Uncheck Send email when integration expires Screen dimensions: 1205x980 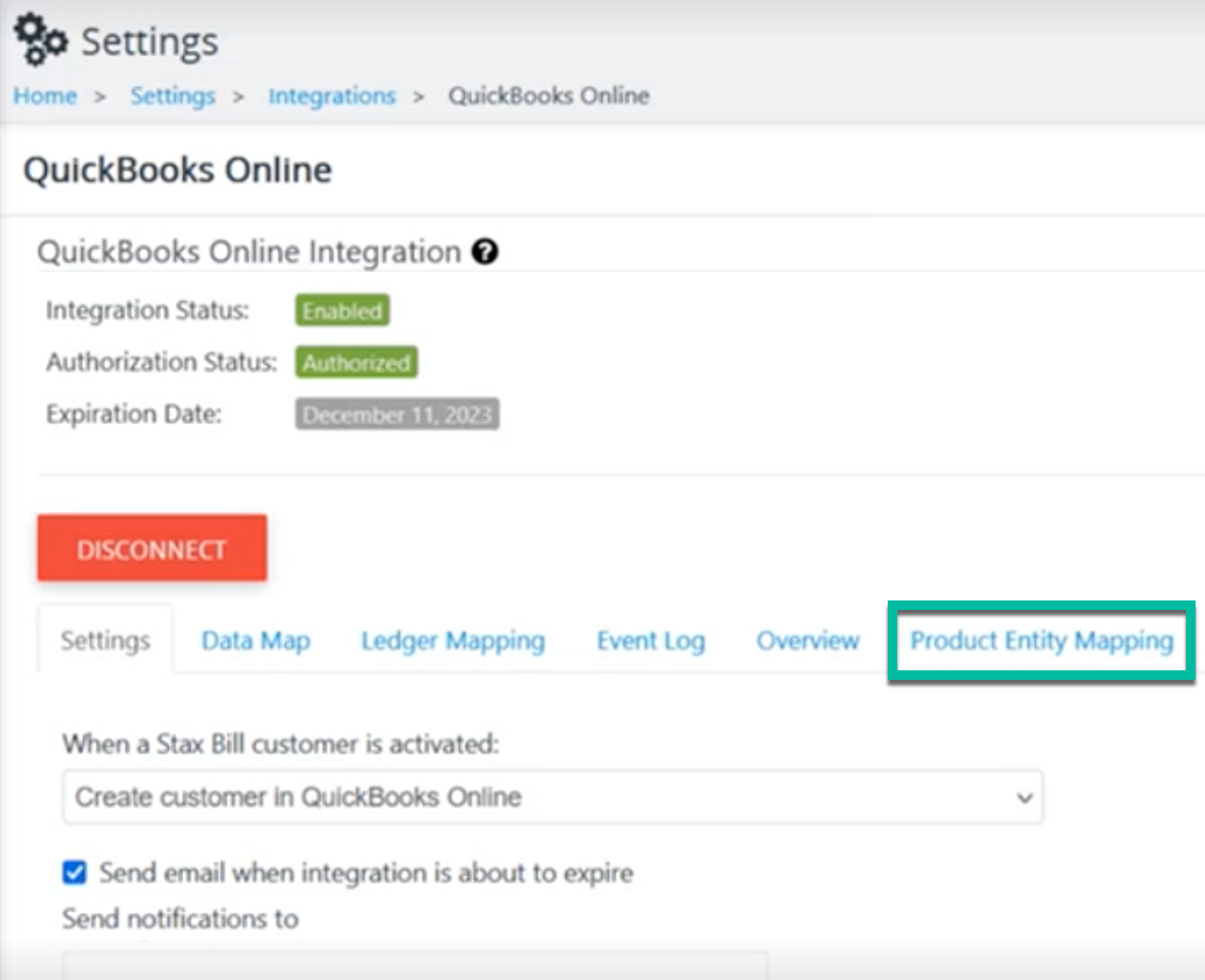pos(75,872)
